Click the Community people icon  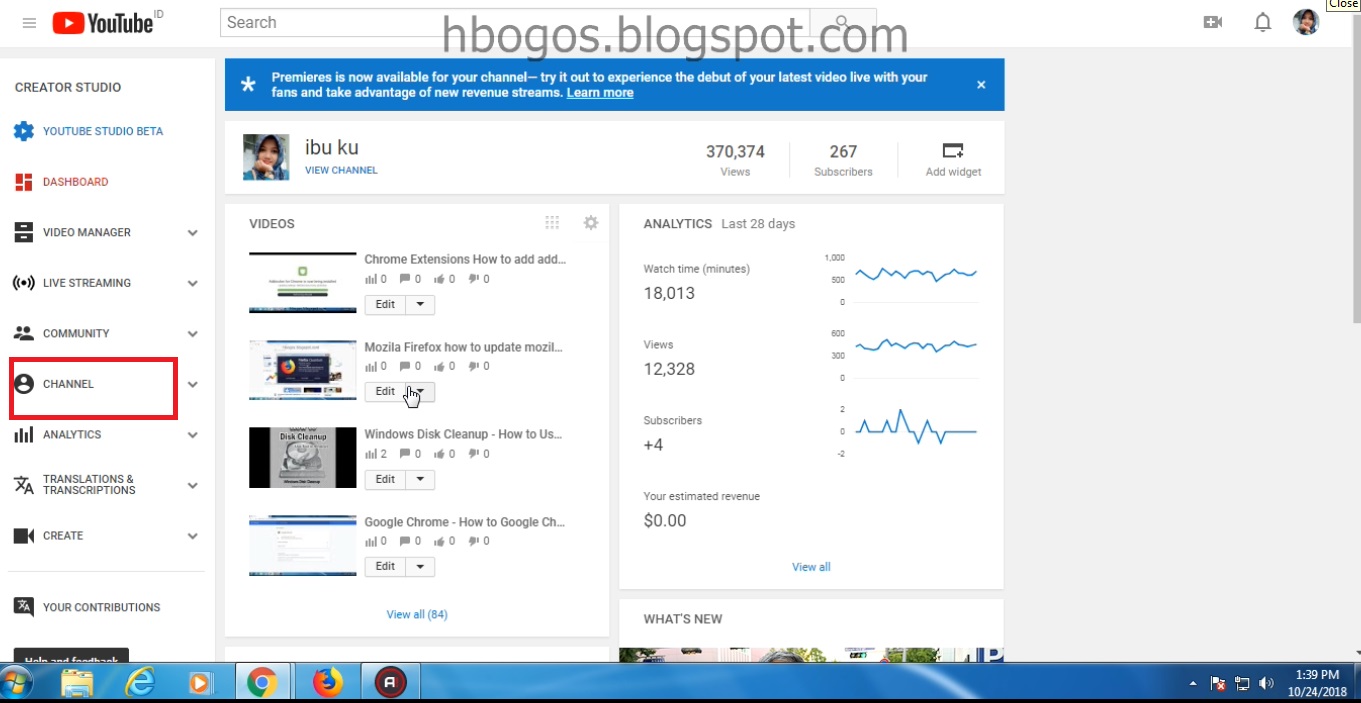click(x=24, y=333)
